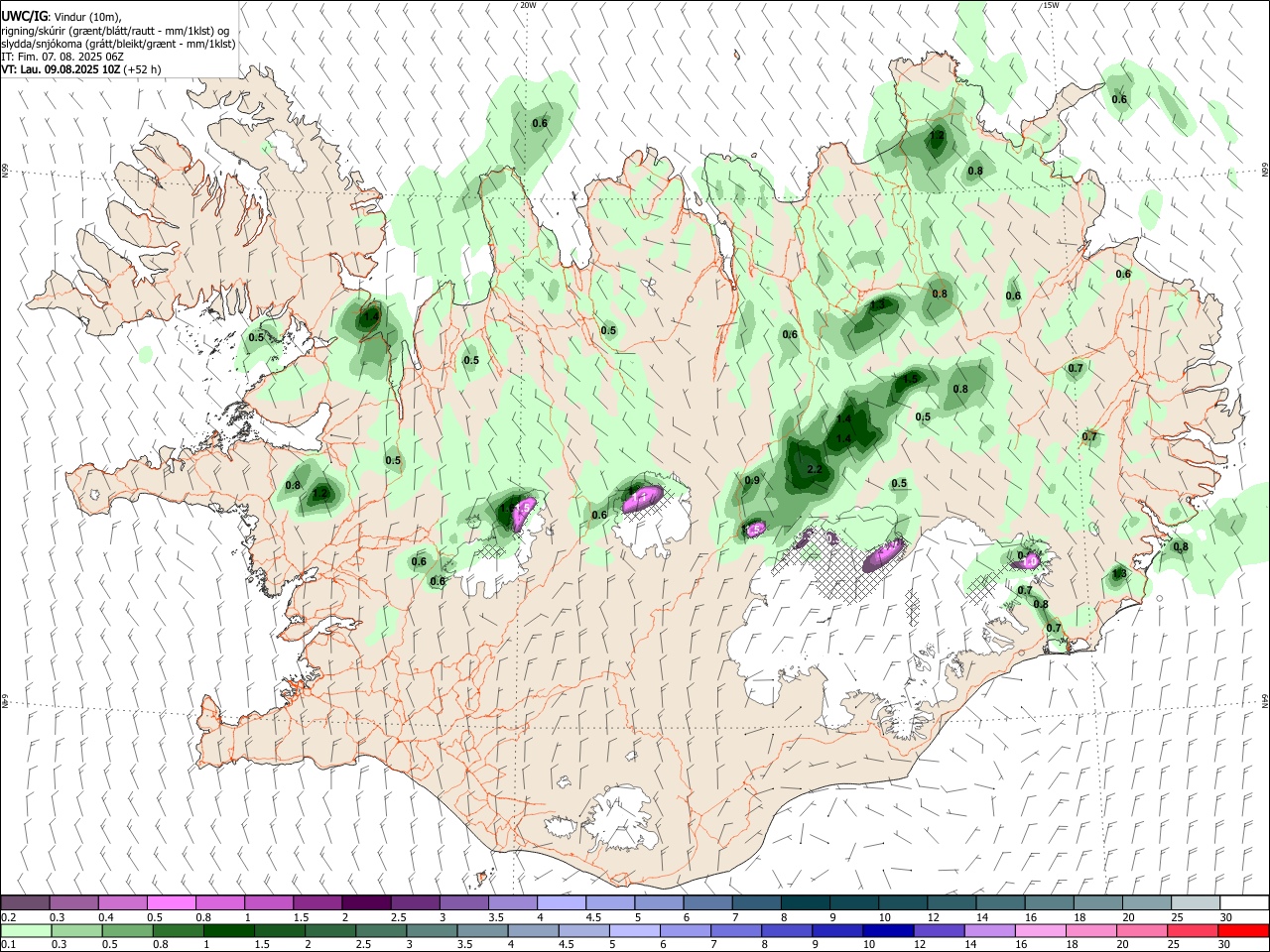Viewport: 1270px width, 952px height.
Task: Pick the darkest green swatch between 1 and 1.5 on the rain scale
Action: pos(228,931)
